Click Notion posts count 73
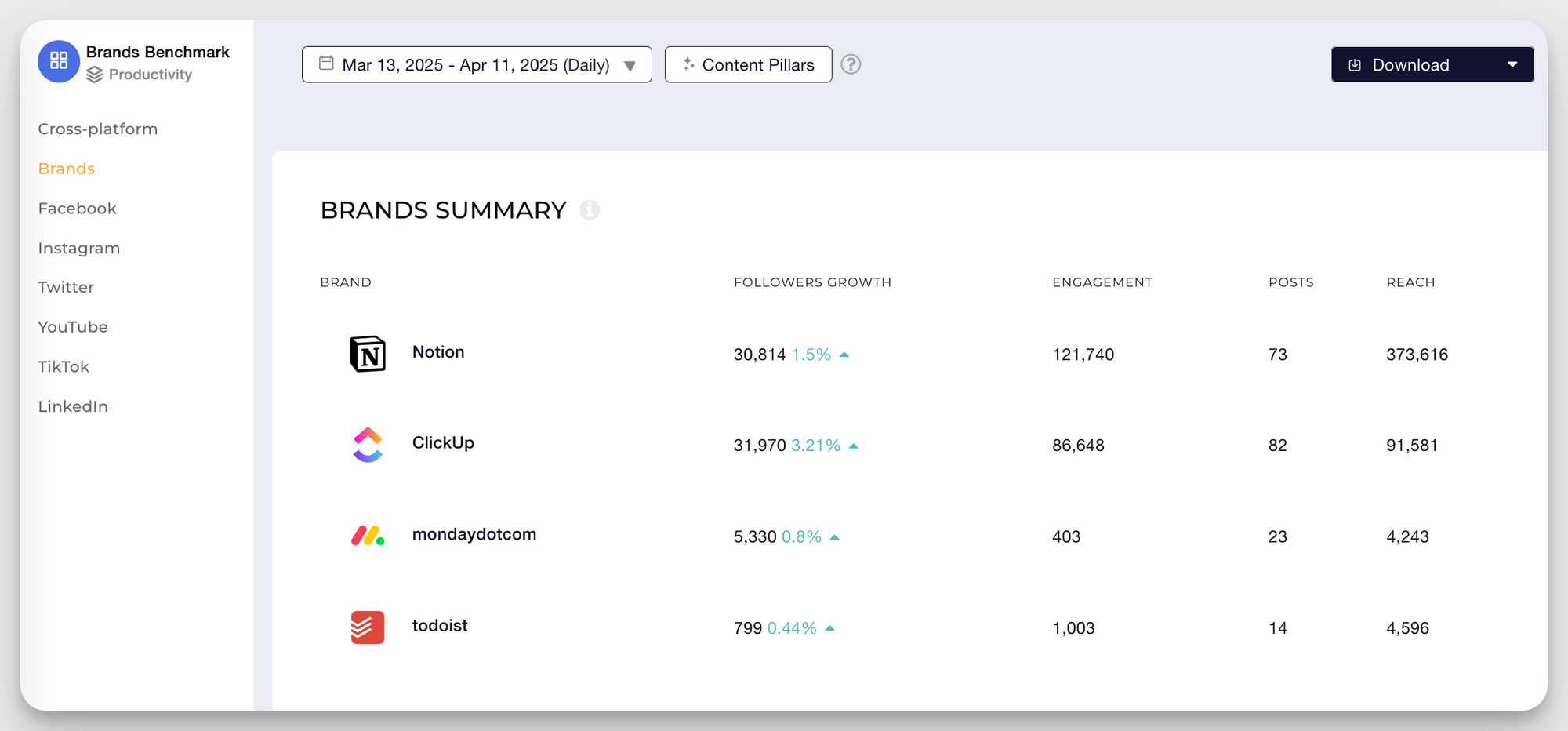 (x=1278, y=355)
